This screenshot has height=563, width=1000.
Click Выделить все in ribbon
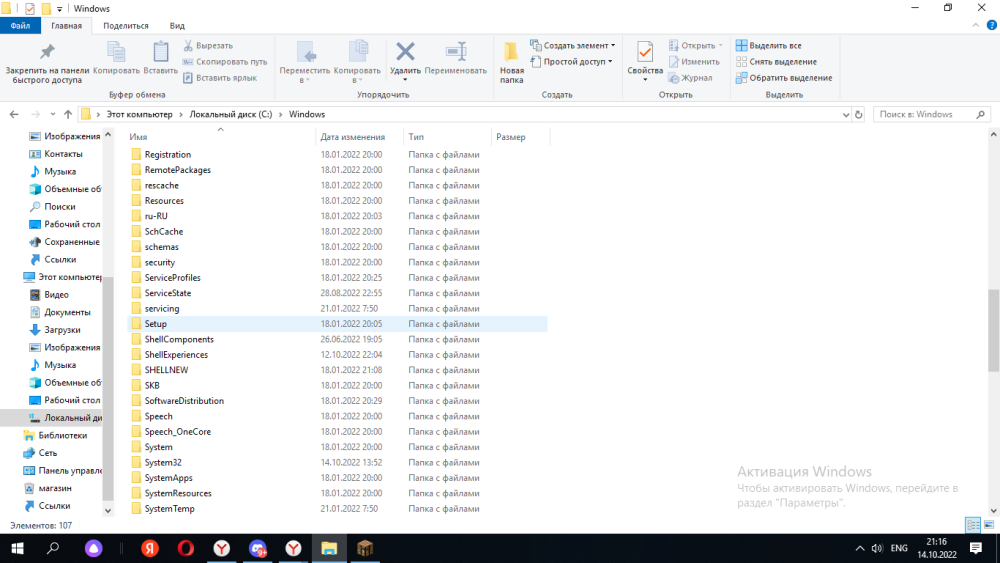(768, 46)
